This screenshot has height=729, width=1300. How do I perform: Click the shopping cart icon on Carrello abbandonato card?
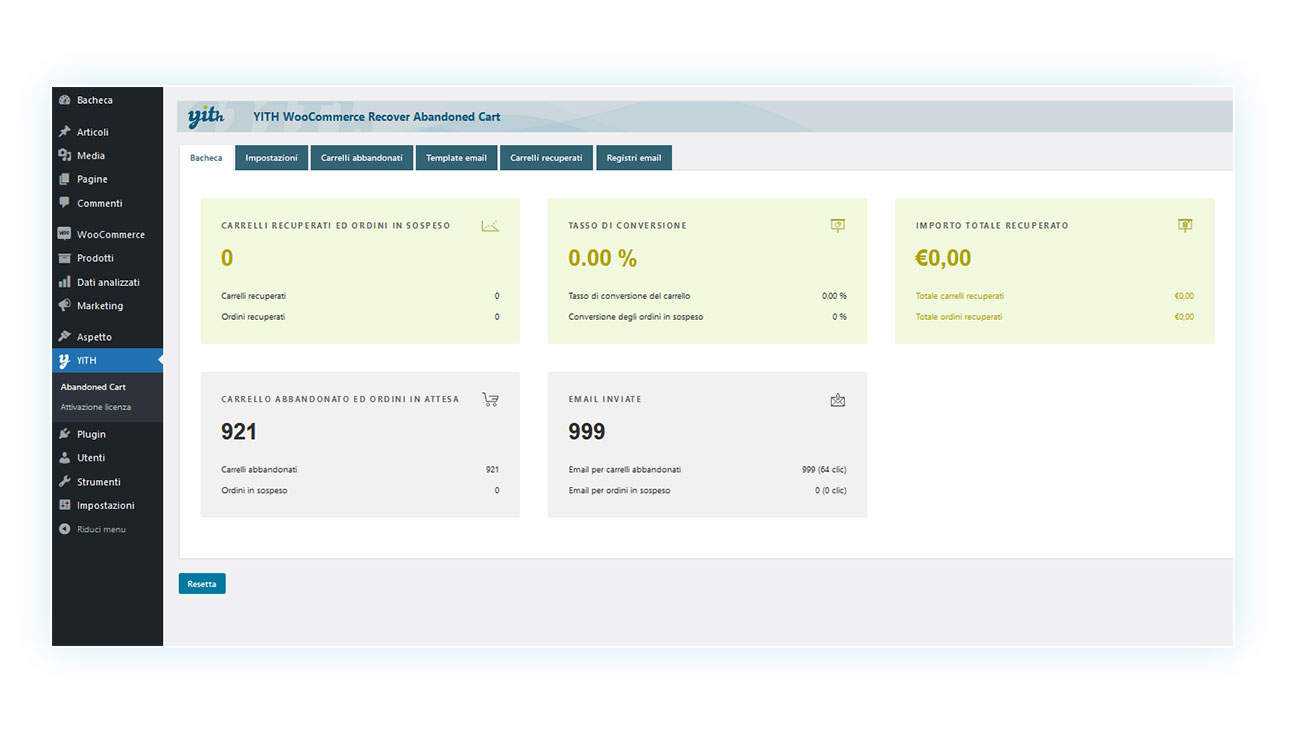point(490,399)
